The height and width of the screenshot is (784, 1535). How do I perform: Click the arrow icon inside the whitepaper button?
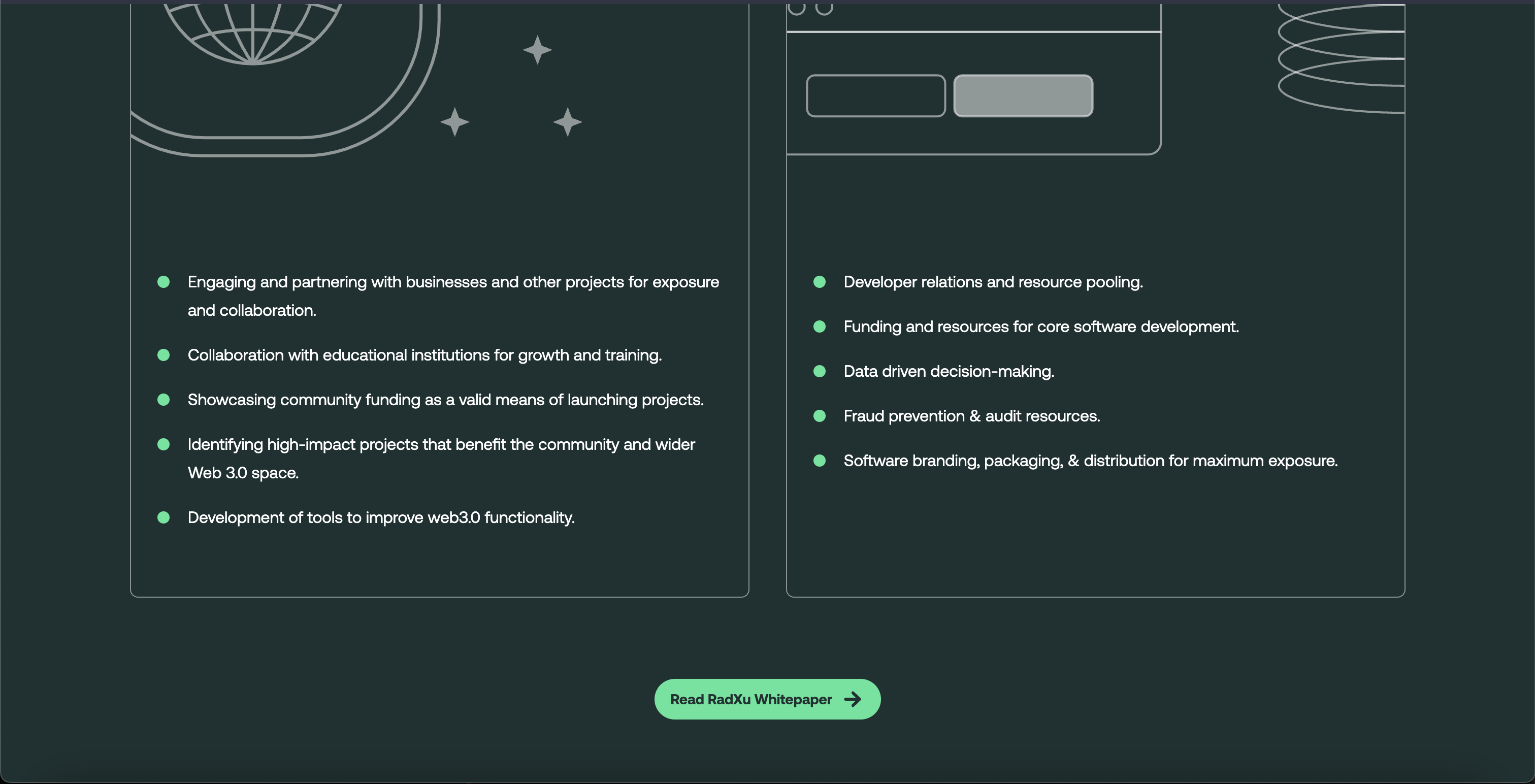[853, 699]
